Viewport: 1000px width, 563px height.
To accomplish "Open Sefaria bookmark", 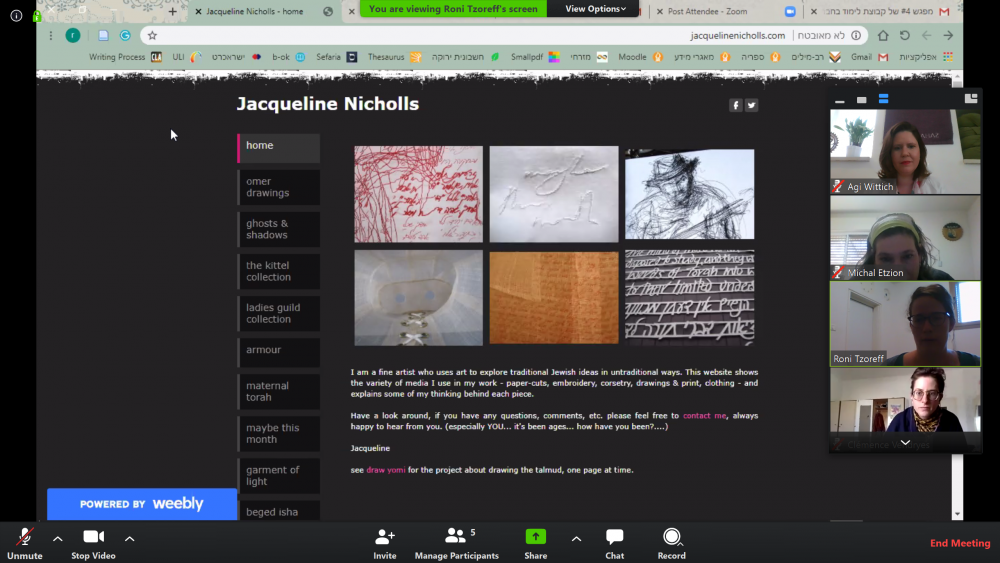I will [x=336, y=57].
